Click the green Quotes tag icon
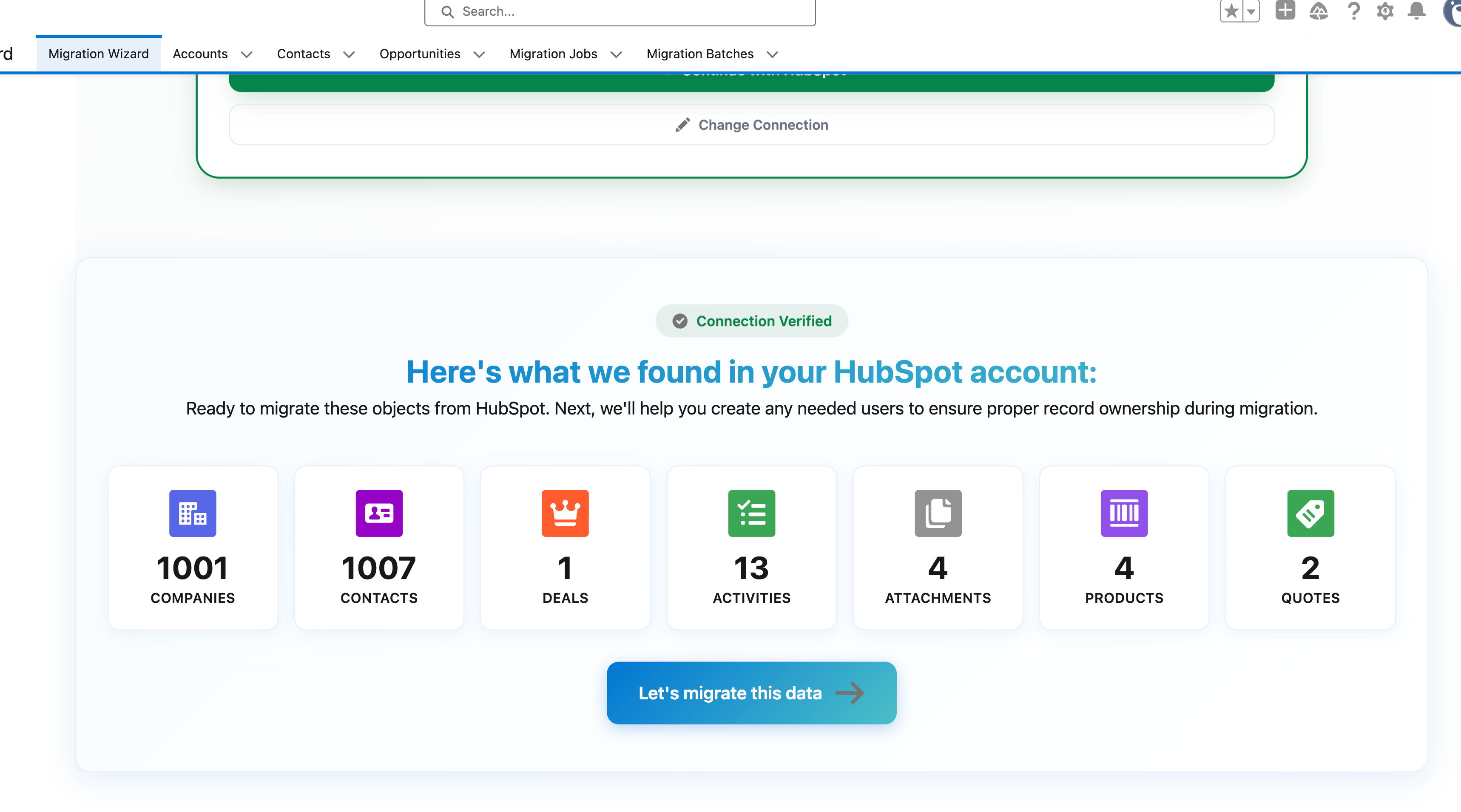This screenshot has height=812, width=1461. pyautogui.click(x=1310, y=514)
